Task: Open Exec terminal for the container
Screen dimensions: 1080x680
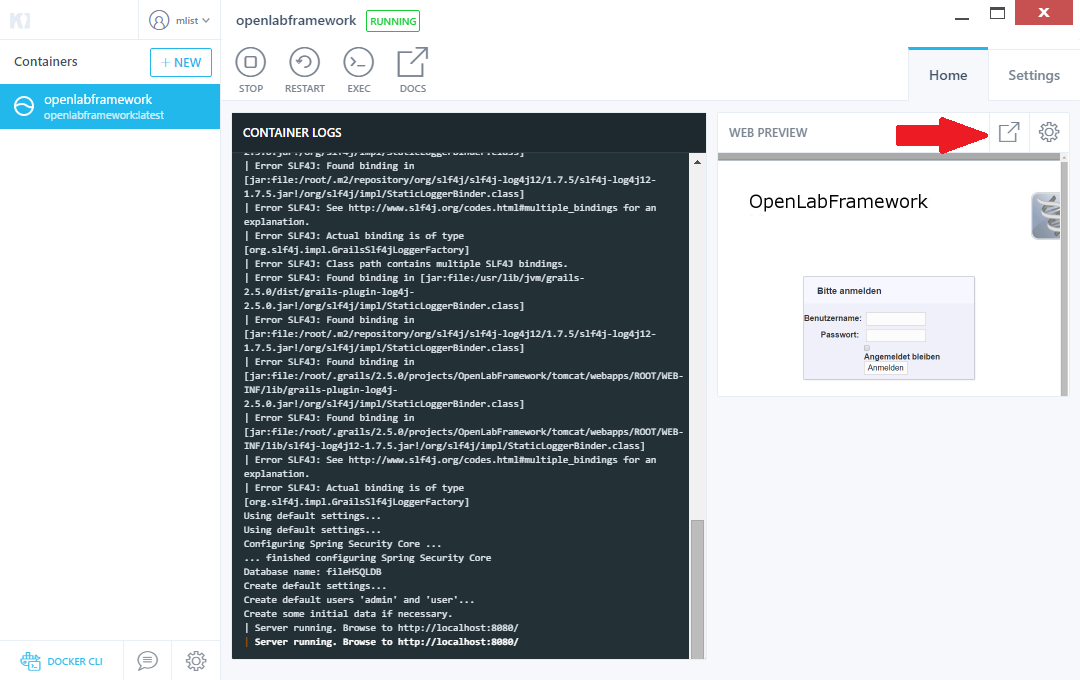Action: click(358, 63)
